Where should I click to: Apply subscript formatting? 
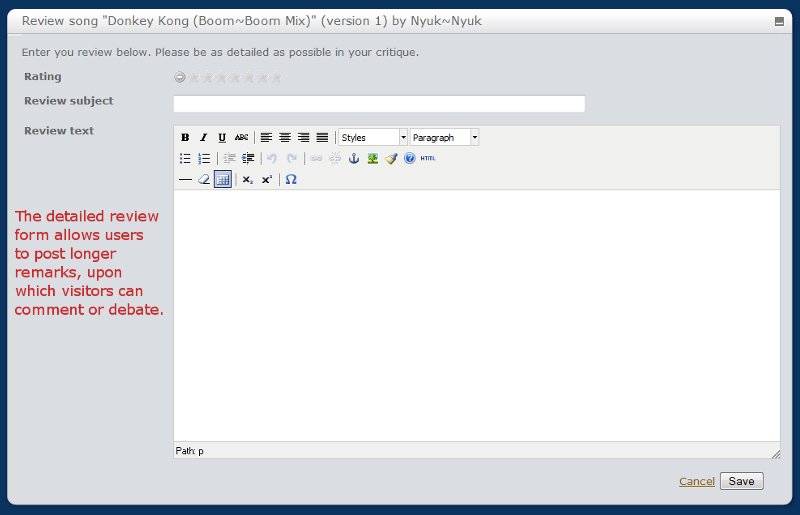coord(248,179)
